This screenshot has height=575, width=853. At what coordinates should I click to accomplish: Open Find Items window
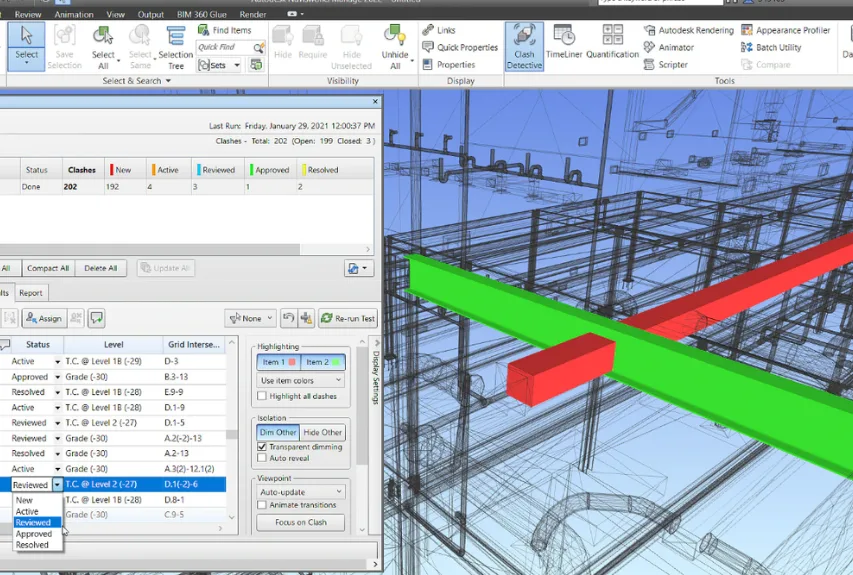[225, 30]
